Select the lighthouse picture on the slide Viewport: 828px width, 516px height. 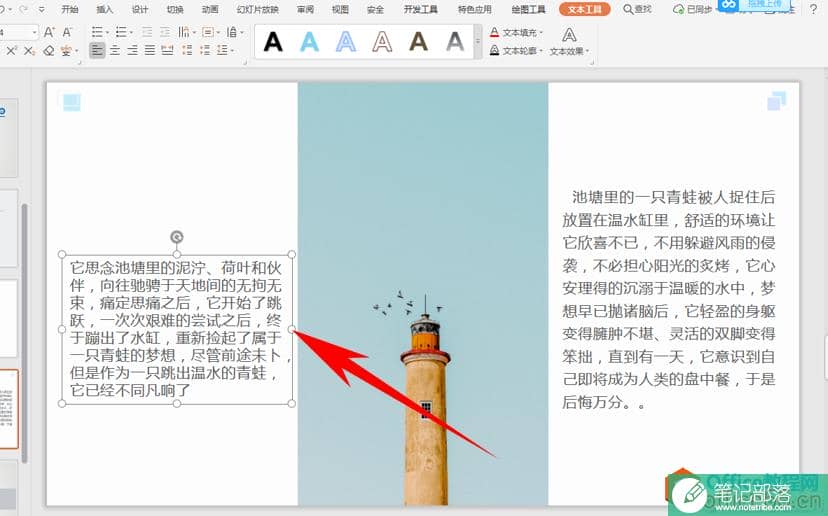(422, 294)
